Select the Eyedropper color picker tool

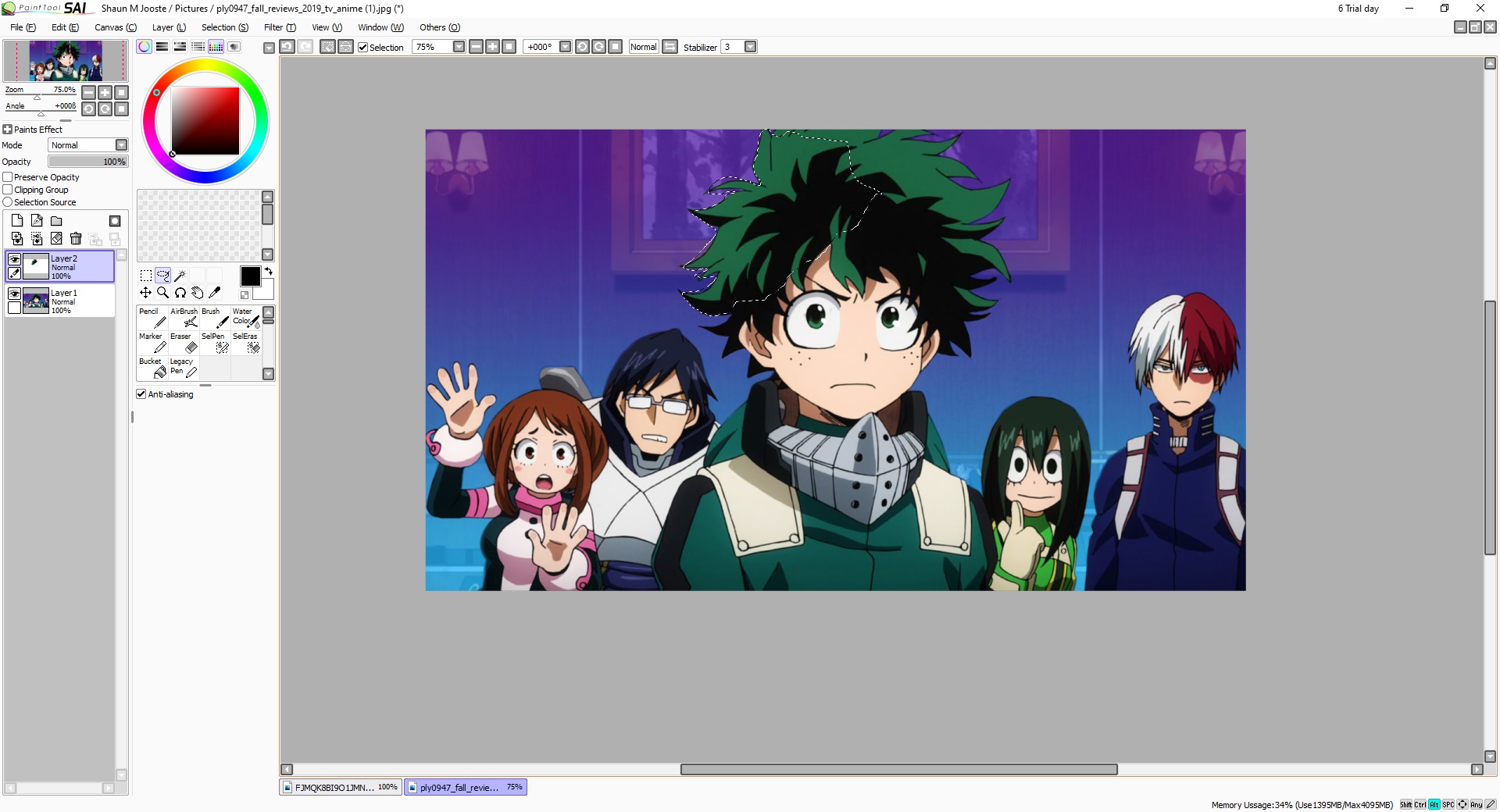click(214, 293)
